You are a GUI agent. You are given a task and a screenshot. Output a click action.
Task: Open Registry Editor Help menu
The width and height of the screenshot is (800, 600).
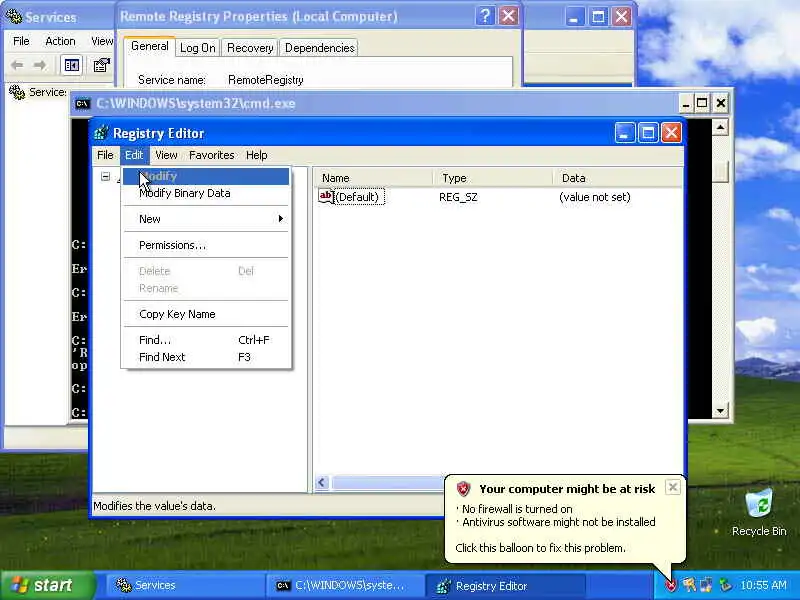coord(257,155)
